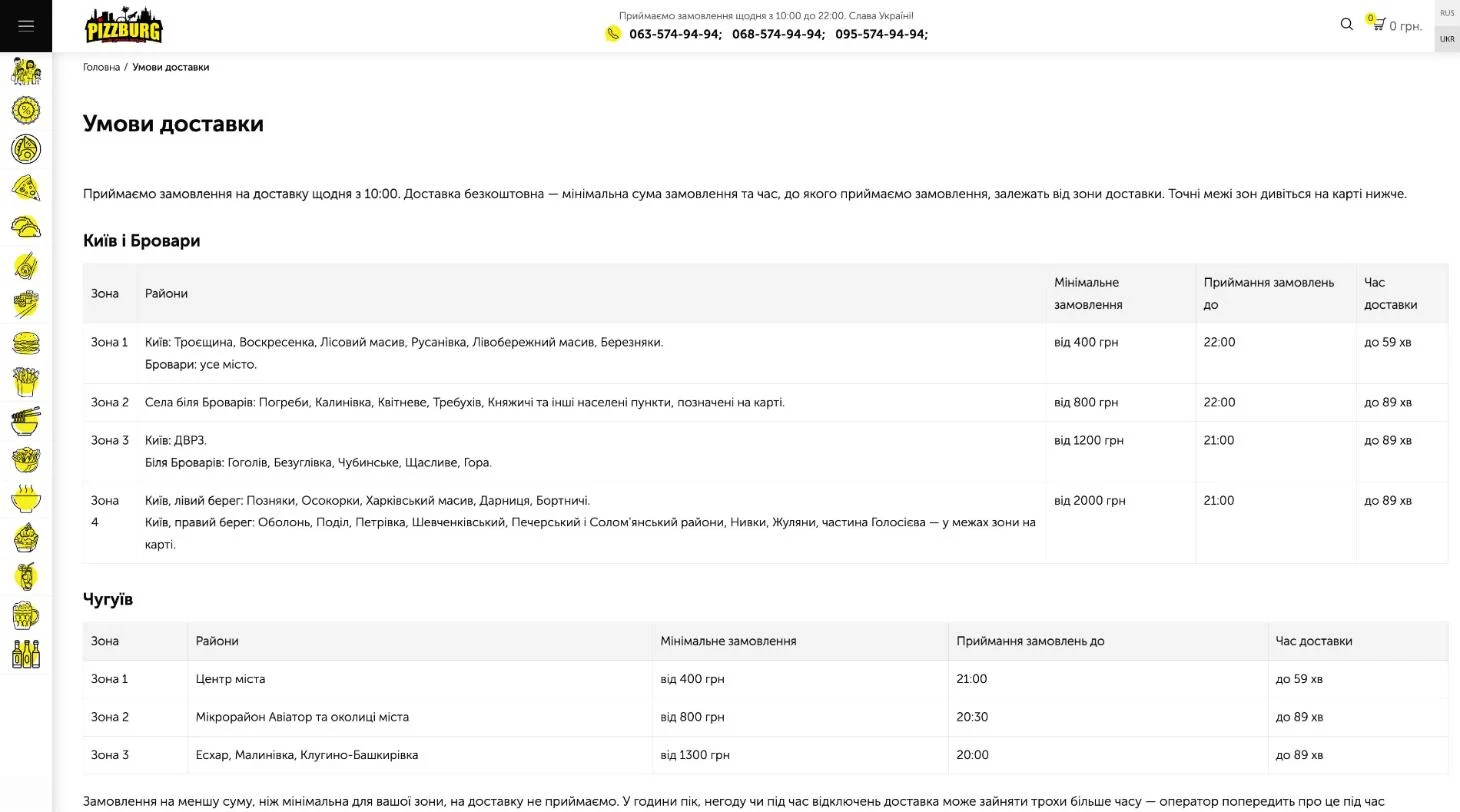This screenshot has width=1460, height=812.
Task: Open the noodle bowl category icon
Action: pos(26,421)
